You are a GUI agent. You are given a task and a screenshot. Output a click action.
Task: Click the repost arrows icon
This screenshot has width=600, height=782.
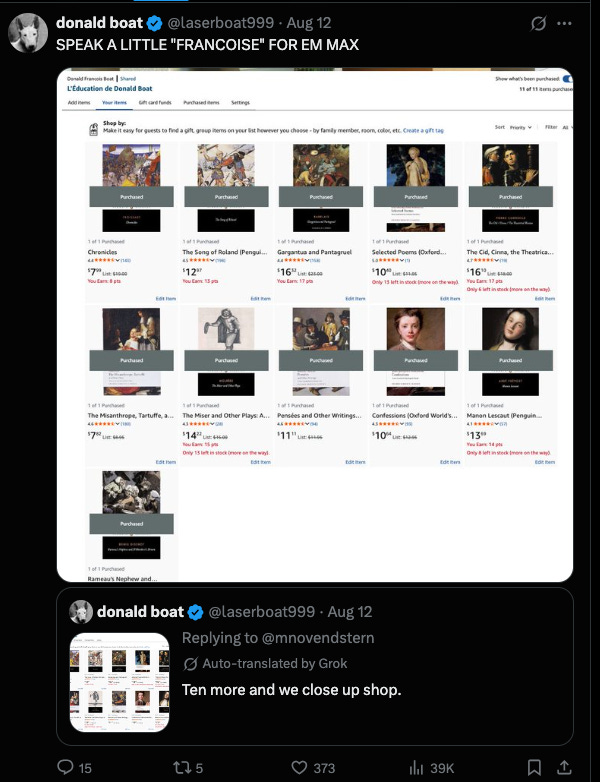pyautogui.click(x=182, y=767)
